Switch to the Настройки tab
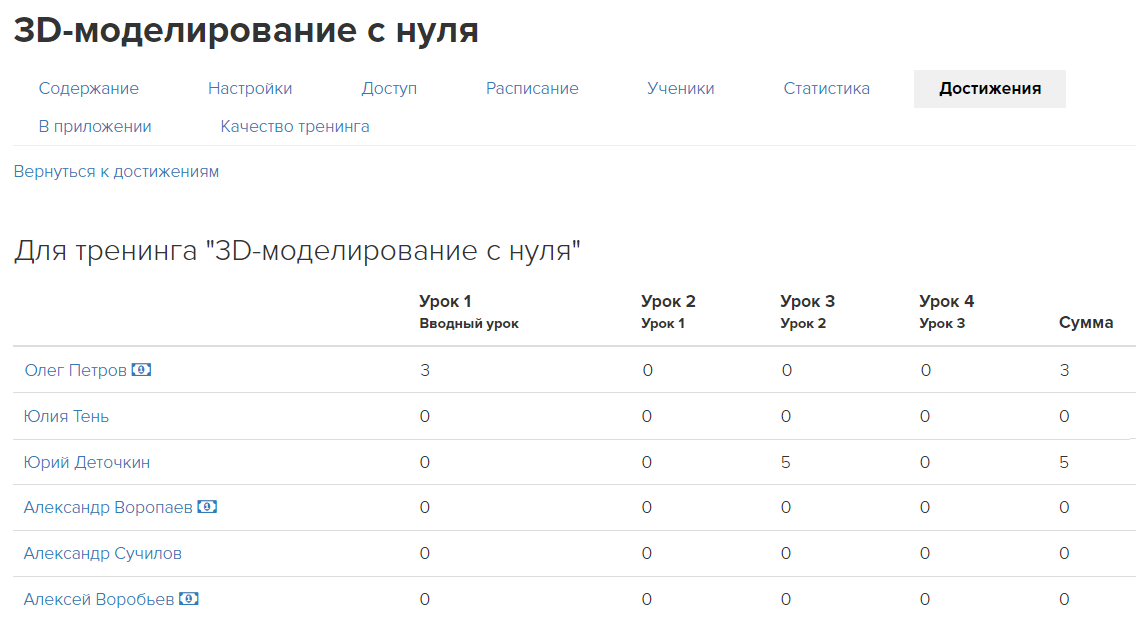 pyautogui.click(x=250, y=88)
